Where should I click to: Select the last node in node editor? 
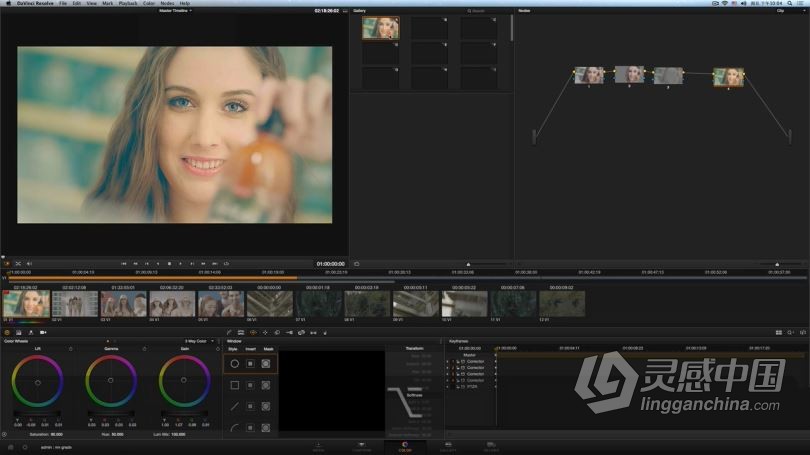[x=728, y=78]
